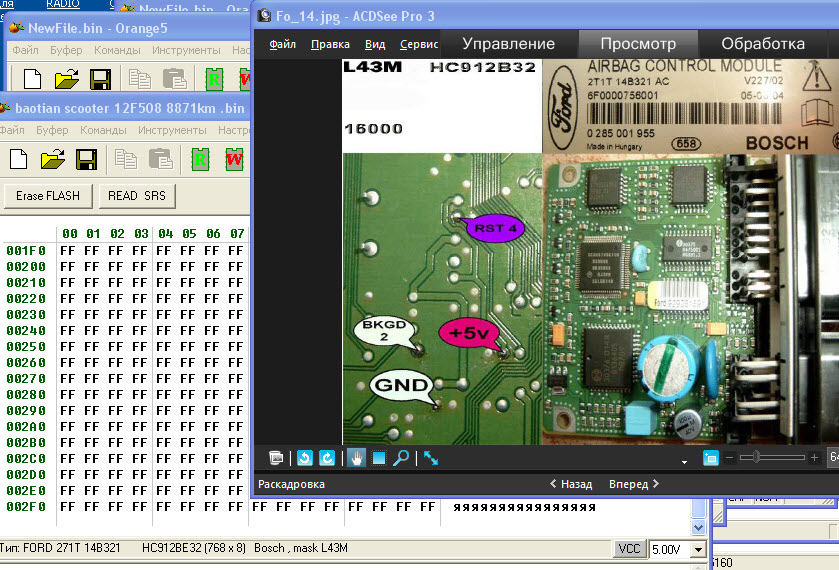Click red W write icon in baotian scooter window

coord(234,159)
